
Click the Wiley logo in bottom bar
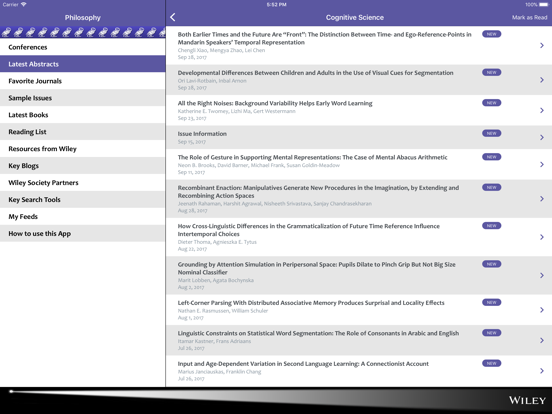[527, 400]
